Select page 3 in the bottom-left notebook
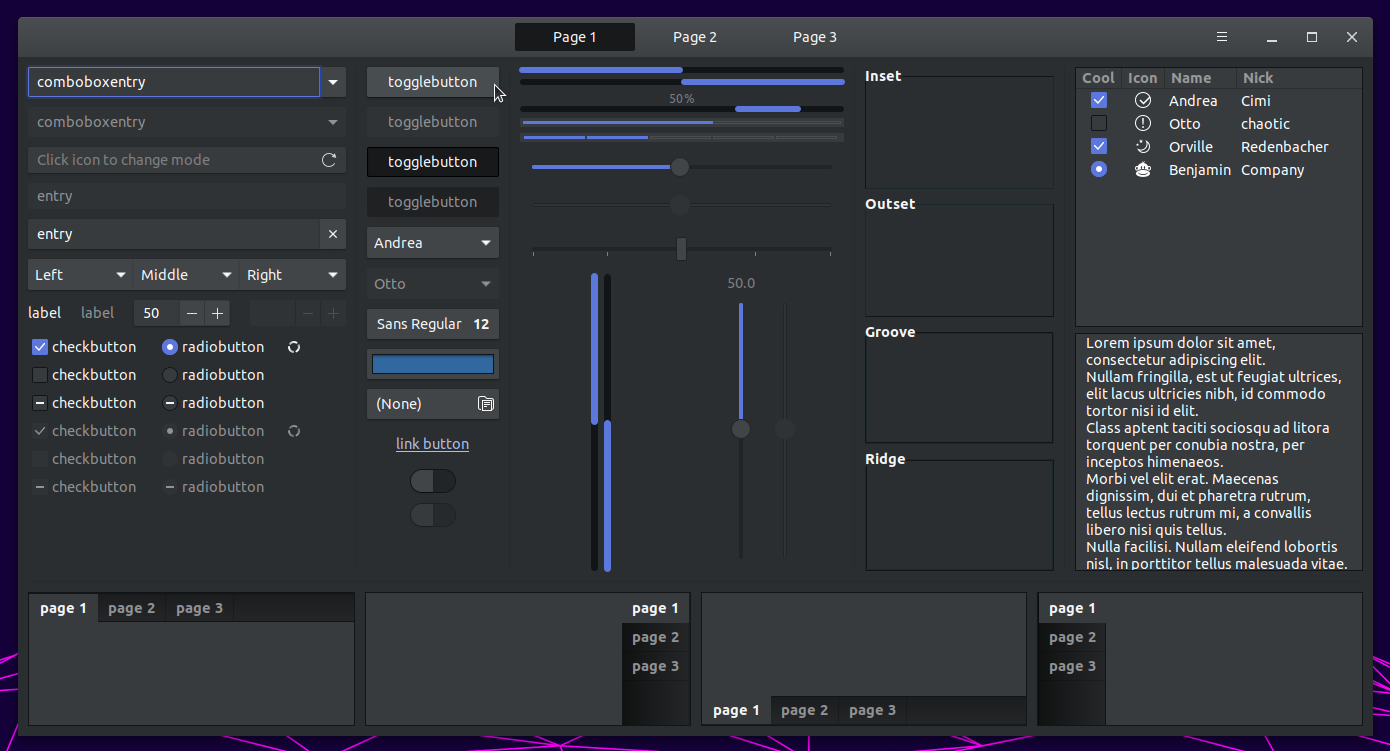Viewport: 1390px width, 751px height. 198,607
